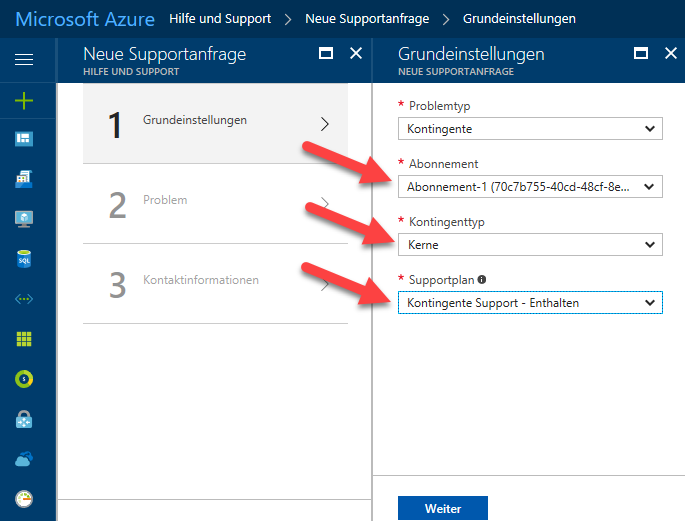The image size is (685, 521).
Task: Select step 2 Problem
Action: (x=215, y=204)
